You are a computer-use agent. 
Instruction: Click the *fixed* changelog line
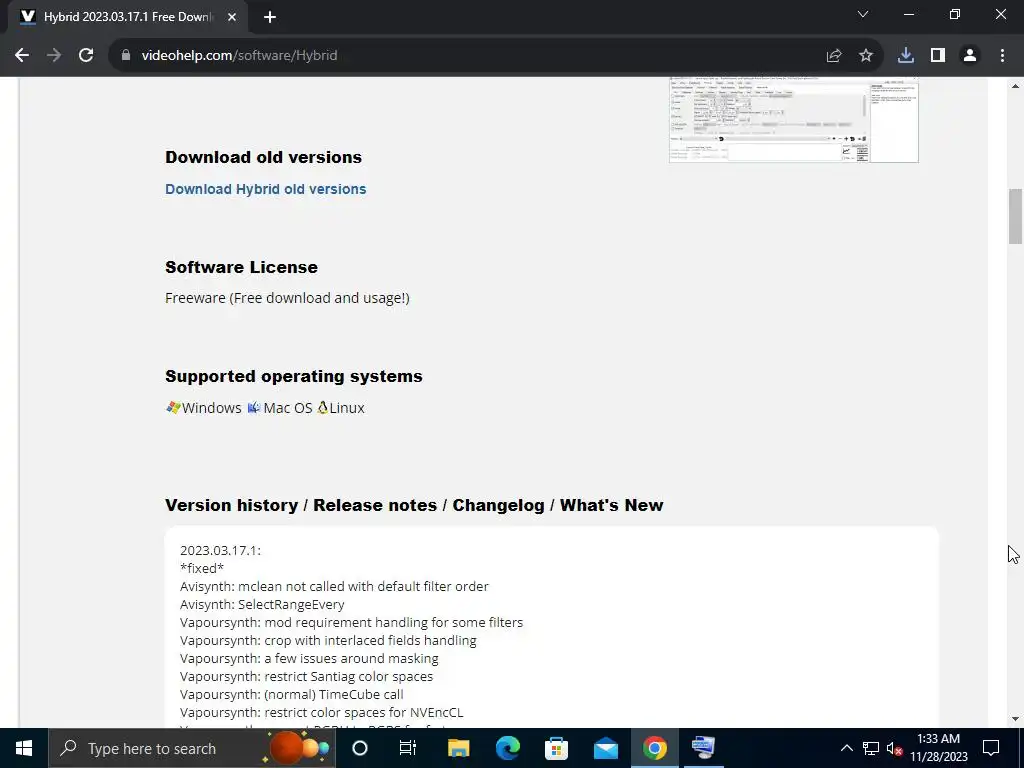pyautogui.click(x=202, y=568)
